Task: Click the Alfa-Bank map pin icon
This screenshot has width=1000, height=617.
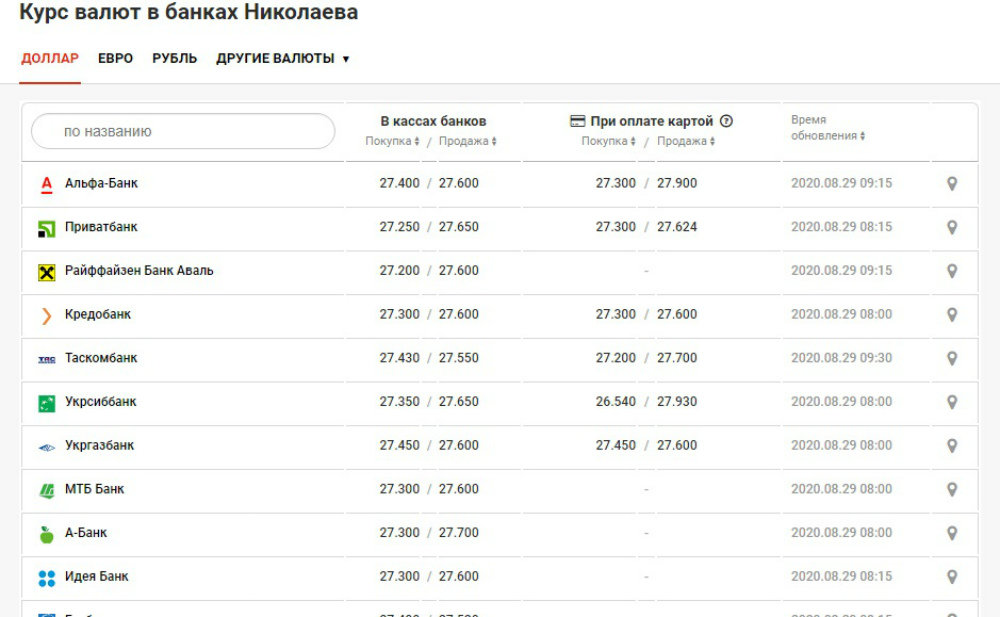Action: 952,184
